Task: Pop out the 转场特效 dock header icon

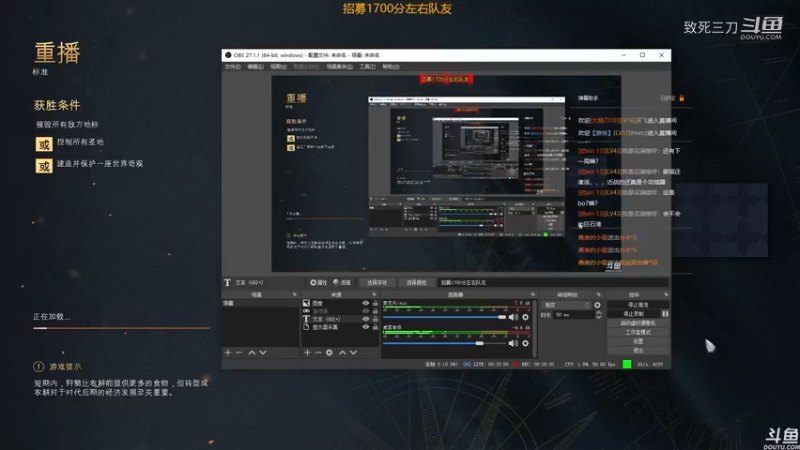Action: 598,294
